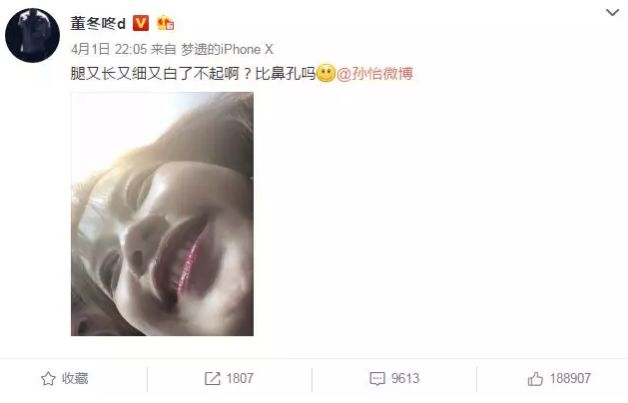Click the repost share arrow icon

pos(212,379)
